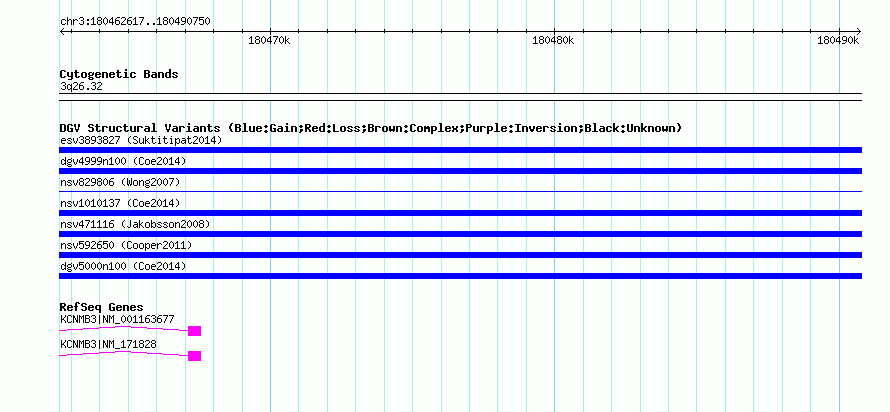The width and height of the screenshot is (890, 412).
Task: Select the thin blue line under nsv829806
Action: click(460, 192)
